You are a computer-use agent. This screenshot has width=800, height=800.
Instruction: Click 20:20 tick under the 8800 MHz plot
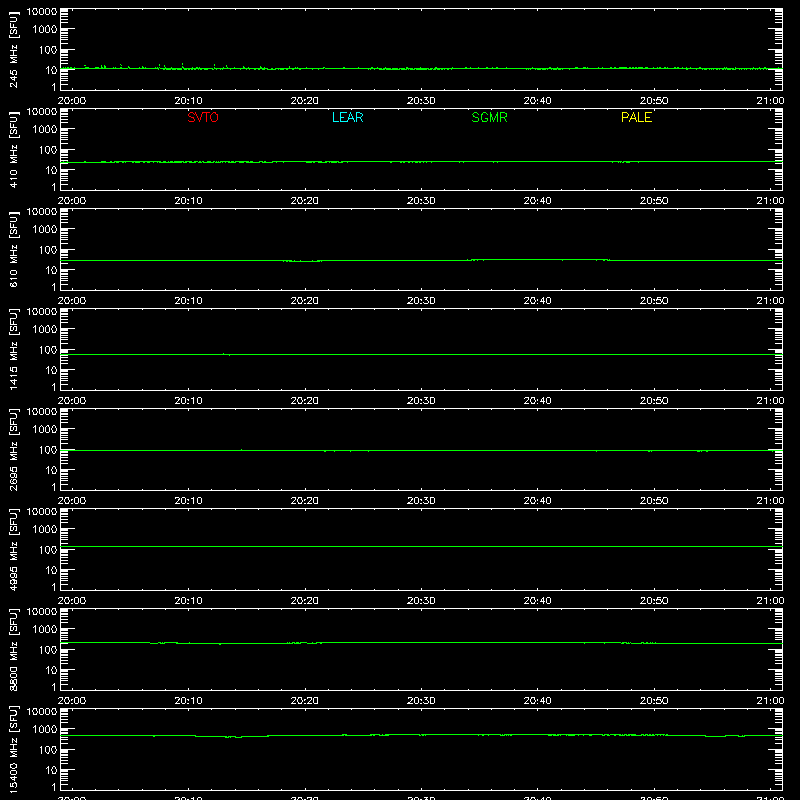tap(305, 701)
